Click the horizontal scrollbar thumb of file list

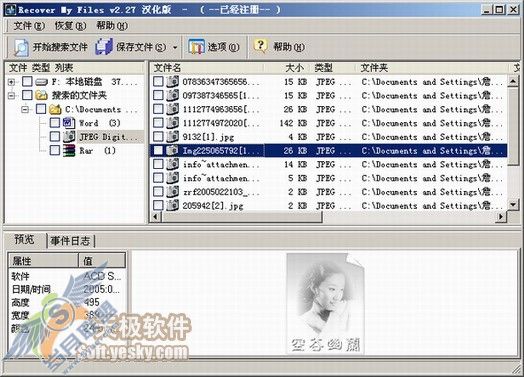[241, 217]
